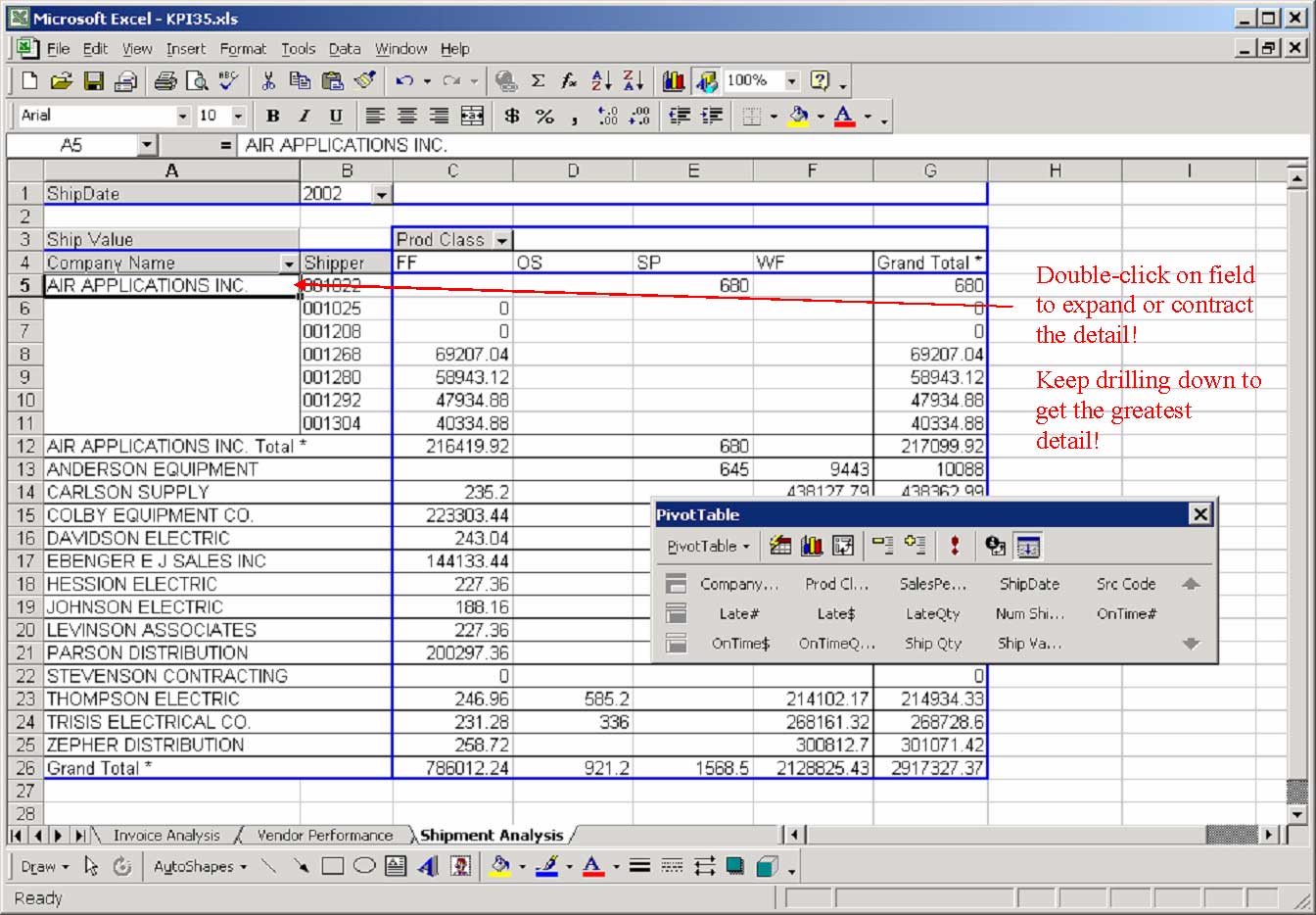The width and height of the screenshot is (1316, 915).
Task: Open Format Report in PivotTable toolbar
Action: [x=780, y=546]
